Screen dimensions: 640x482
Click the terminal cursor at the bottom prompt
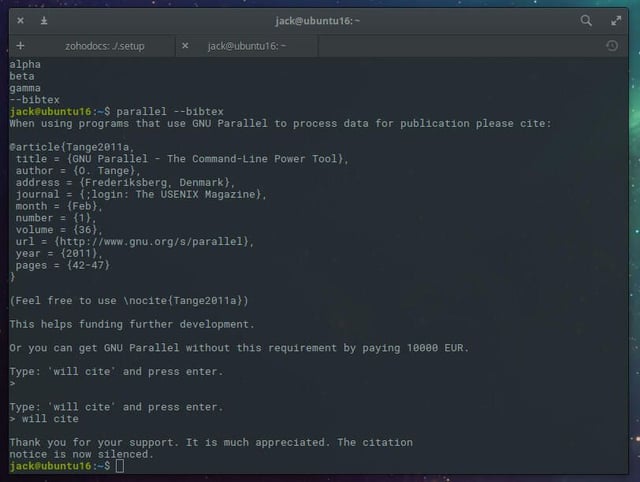[x=120, y=466]
